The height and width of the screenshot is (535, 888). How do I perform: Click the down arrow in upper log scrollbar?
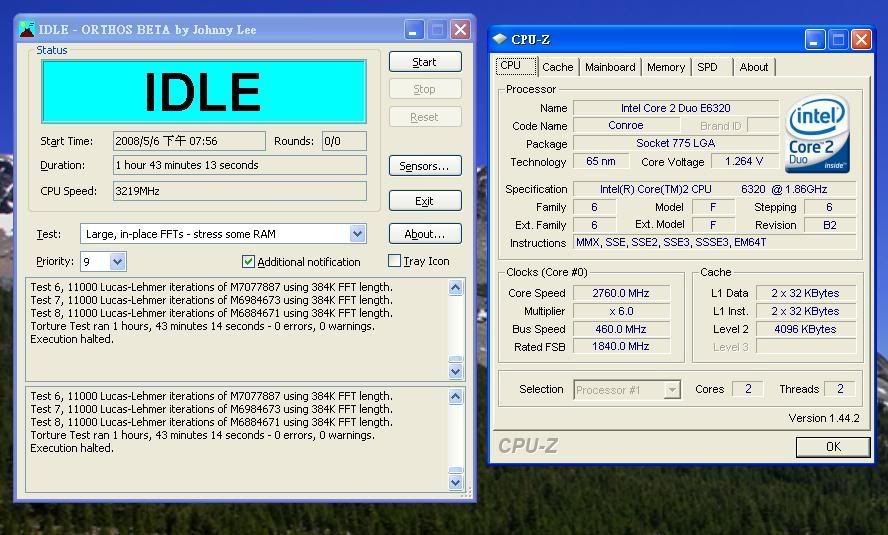click(456, 371)
